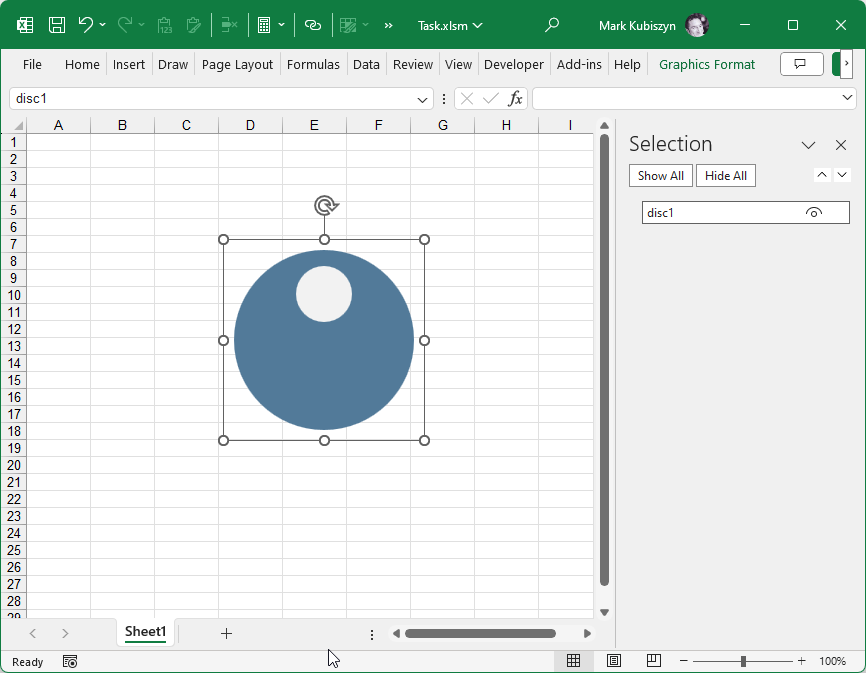This screenshot has width=866, height=673.
Task: Open the Graphics Format tab
Action: 707,64
